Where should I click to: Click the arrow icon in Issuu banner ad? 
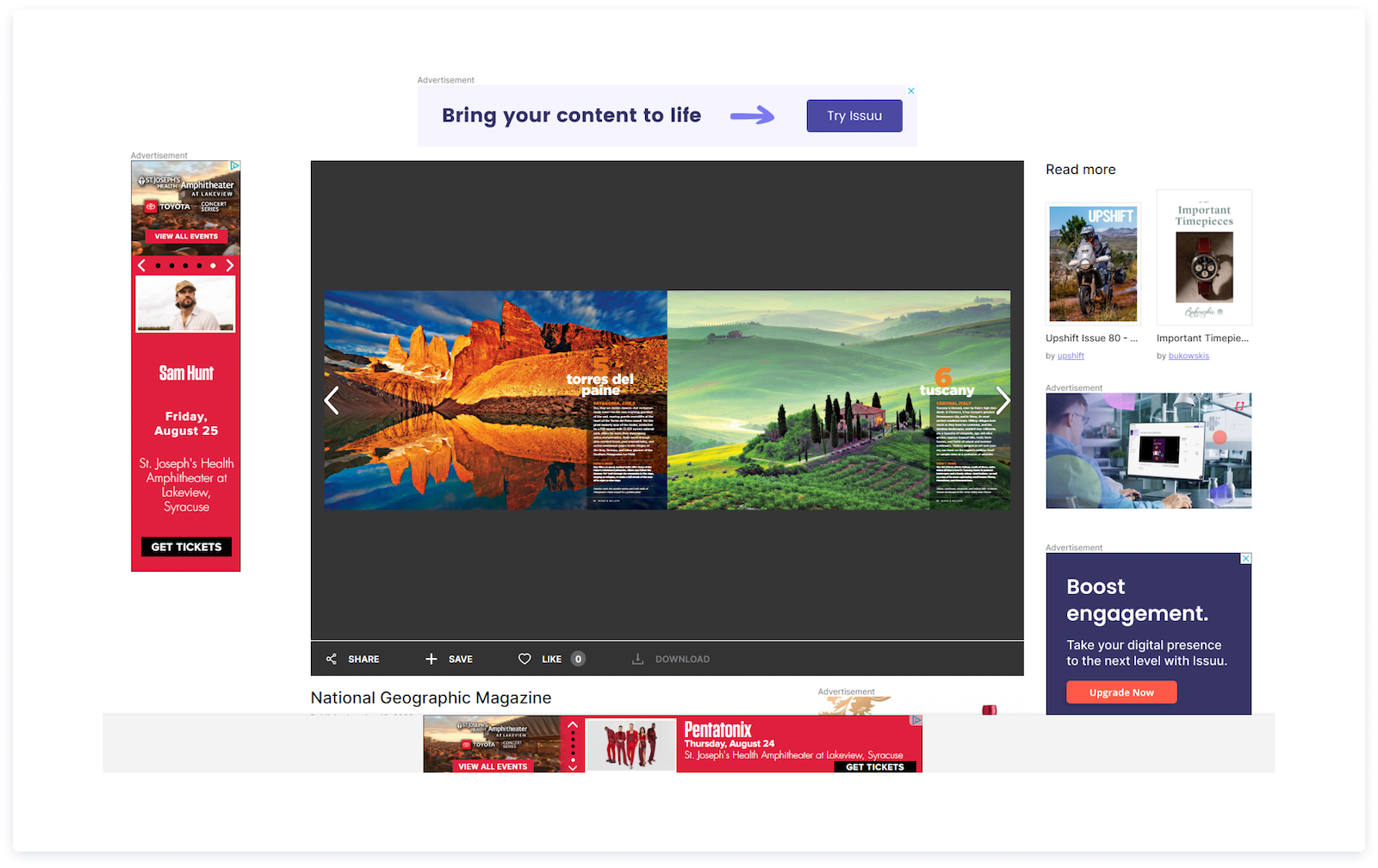[x=752, y=115]
